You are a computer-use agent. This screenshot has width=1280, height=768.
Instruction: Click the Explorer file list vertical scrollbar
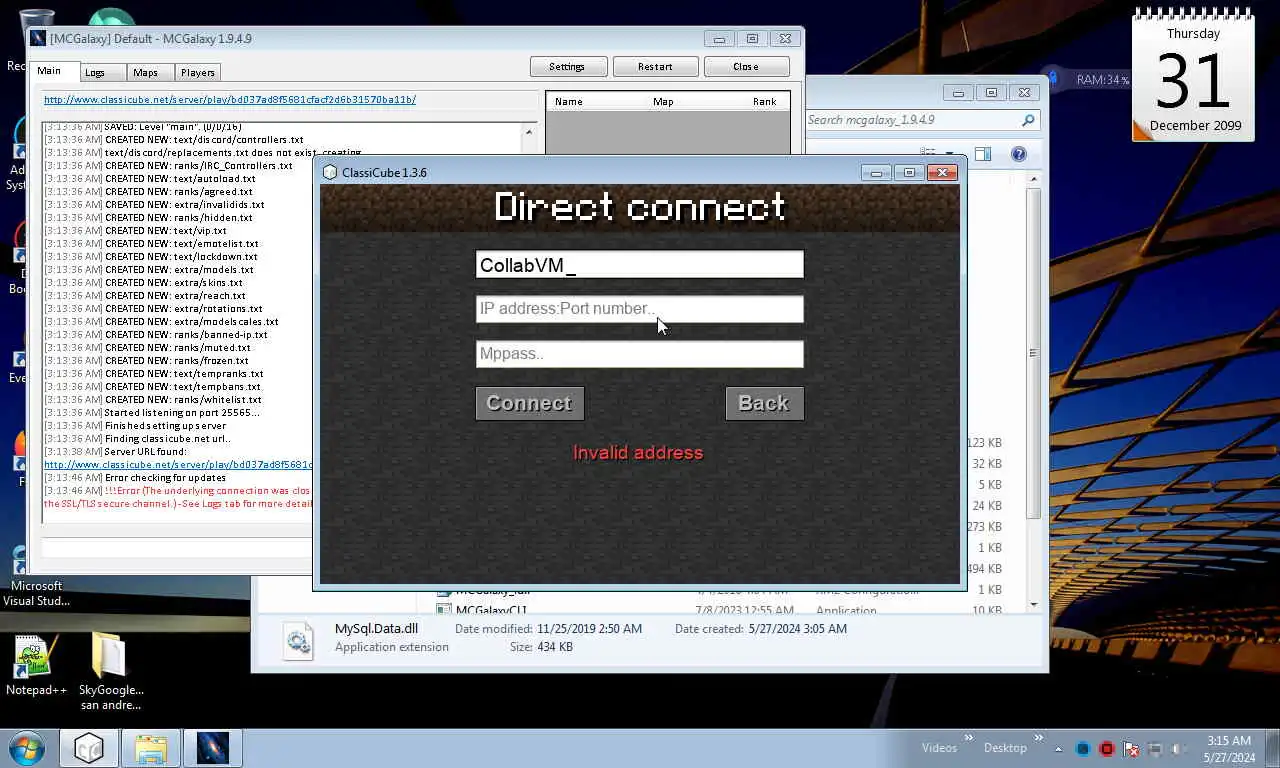(x=1034, y=353)
